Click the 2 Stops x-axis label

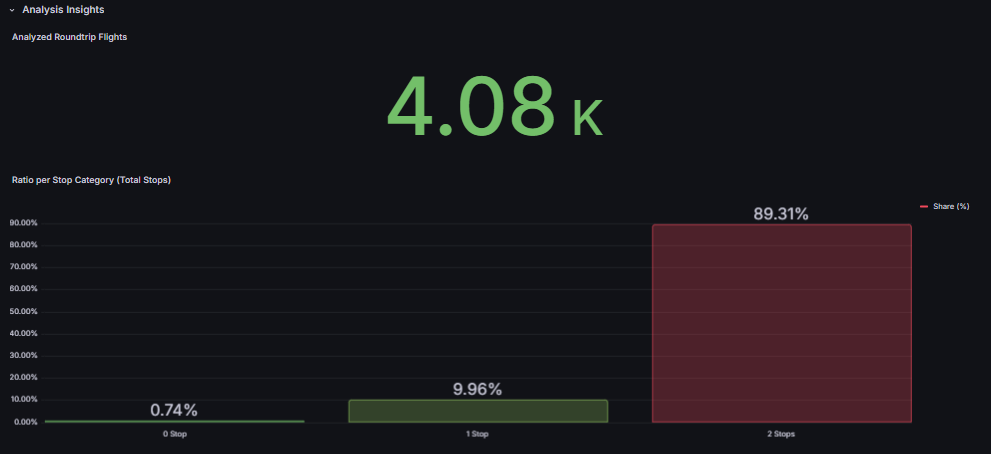tap(781, 434)
